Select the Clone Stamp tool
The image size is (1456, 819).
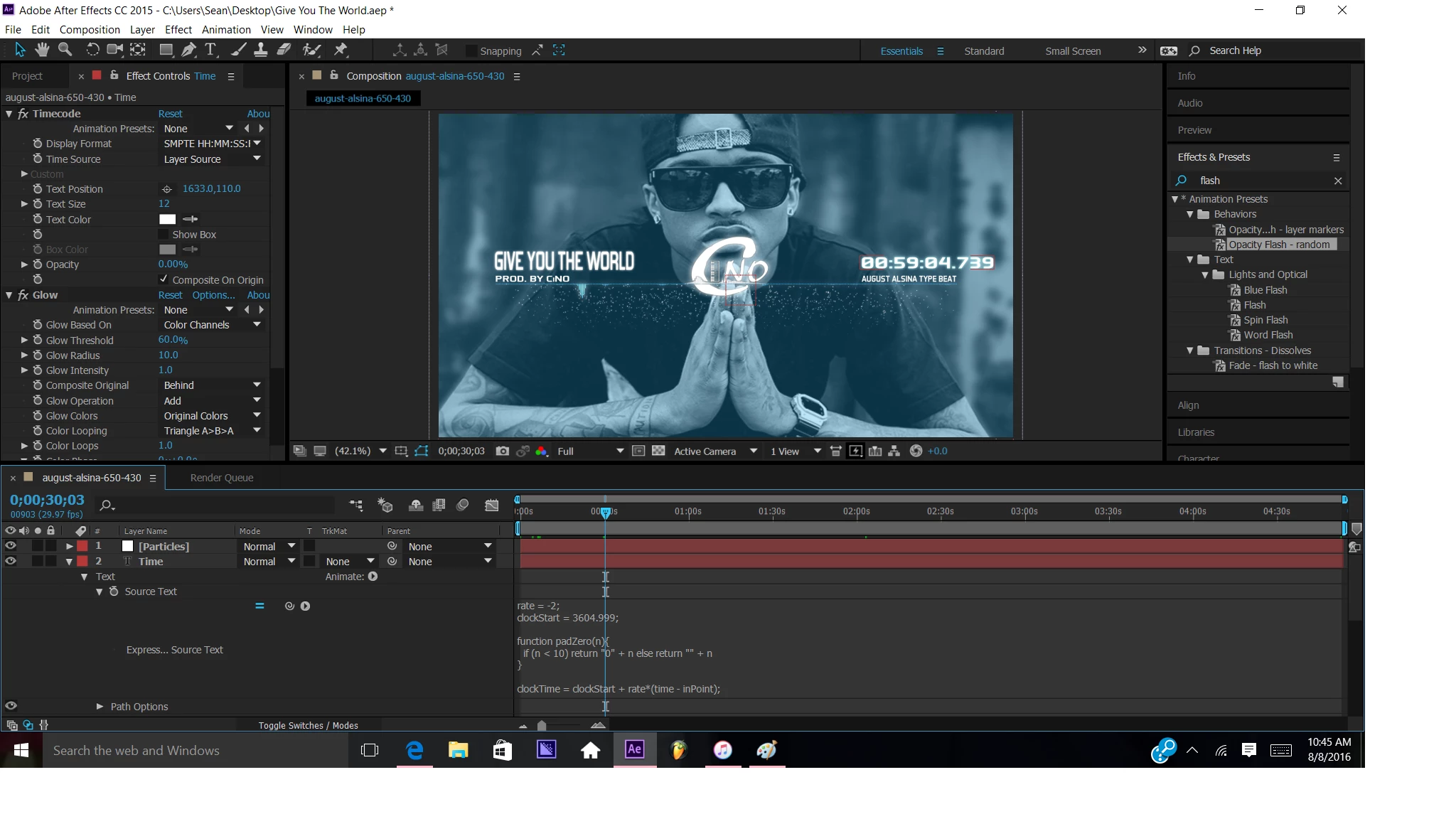(x=261, y=50)
